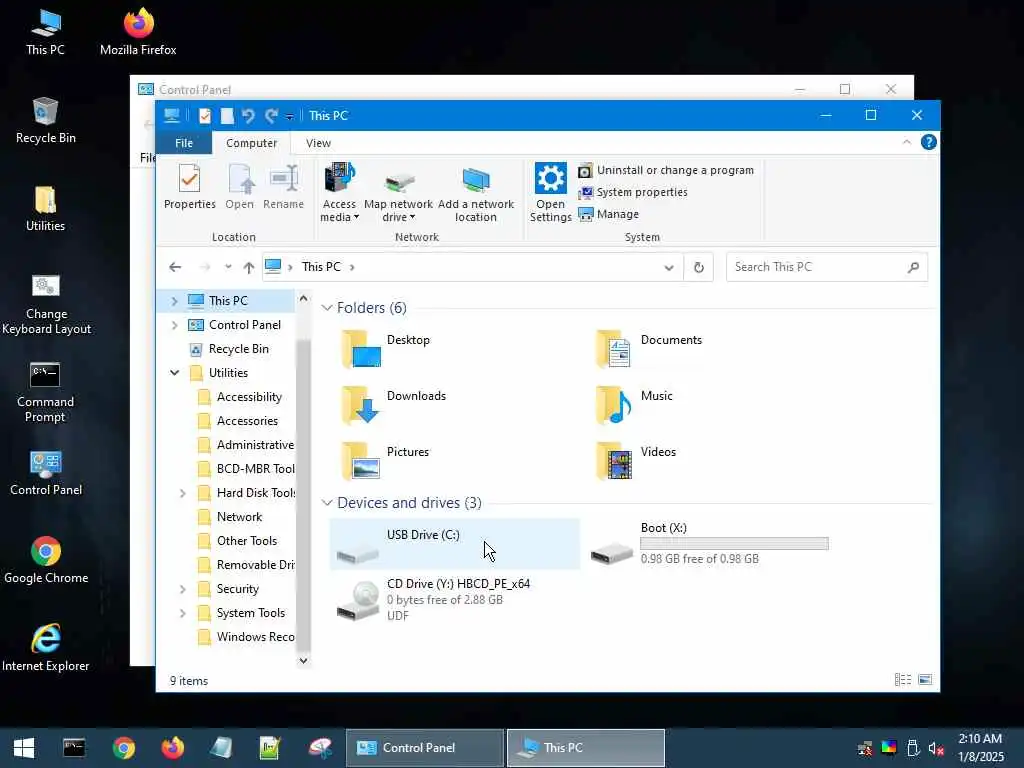Switch to Control Panel taskbar button
Viewport: 1024px width, 768px height.
point(424,748)
